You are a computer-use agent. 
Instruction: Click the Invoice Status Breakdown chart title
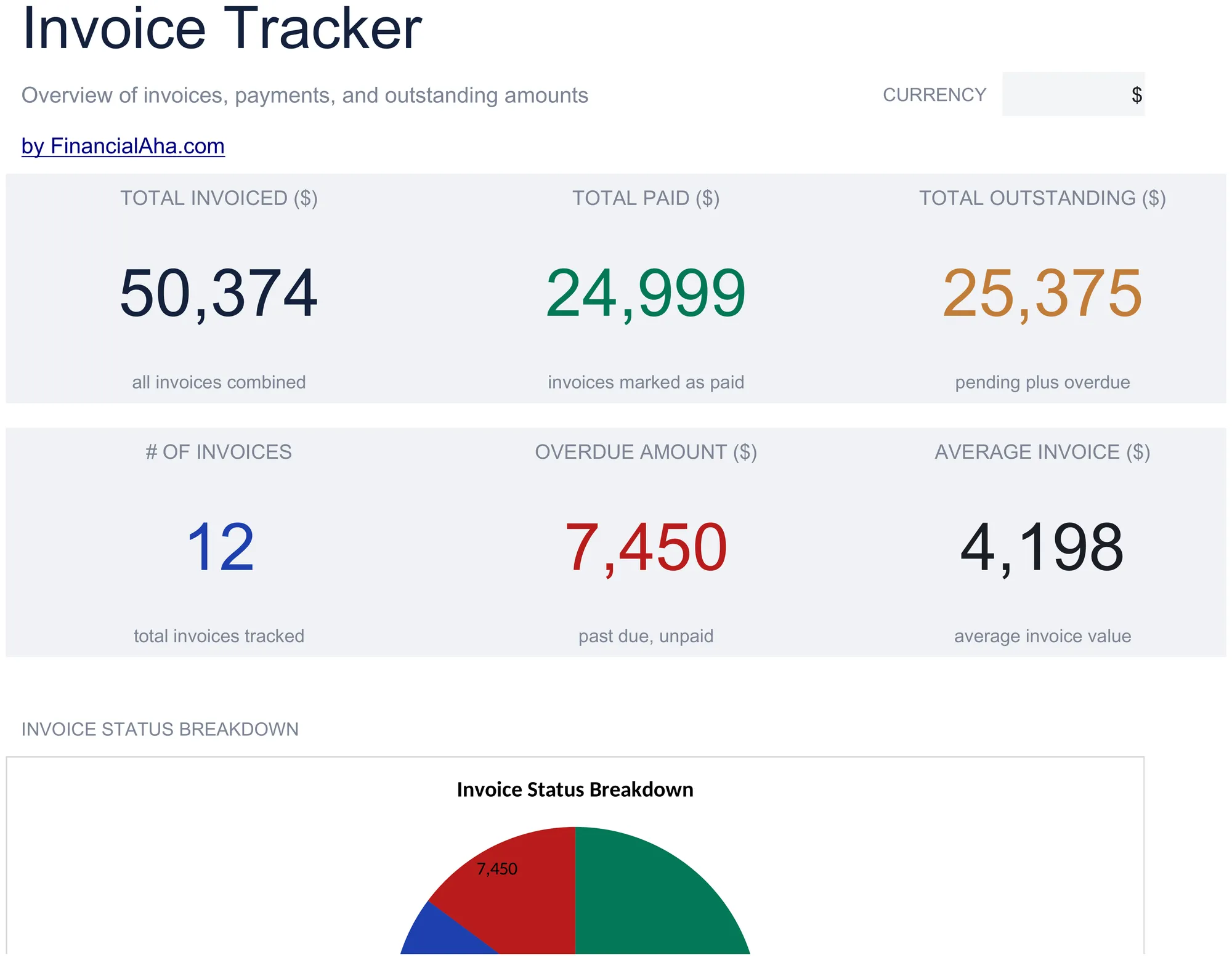575,789
